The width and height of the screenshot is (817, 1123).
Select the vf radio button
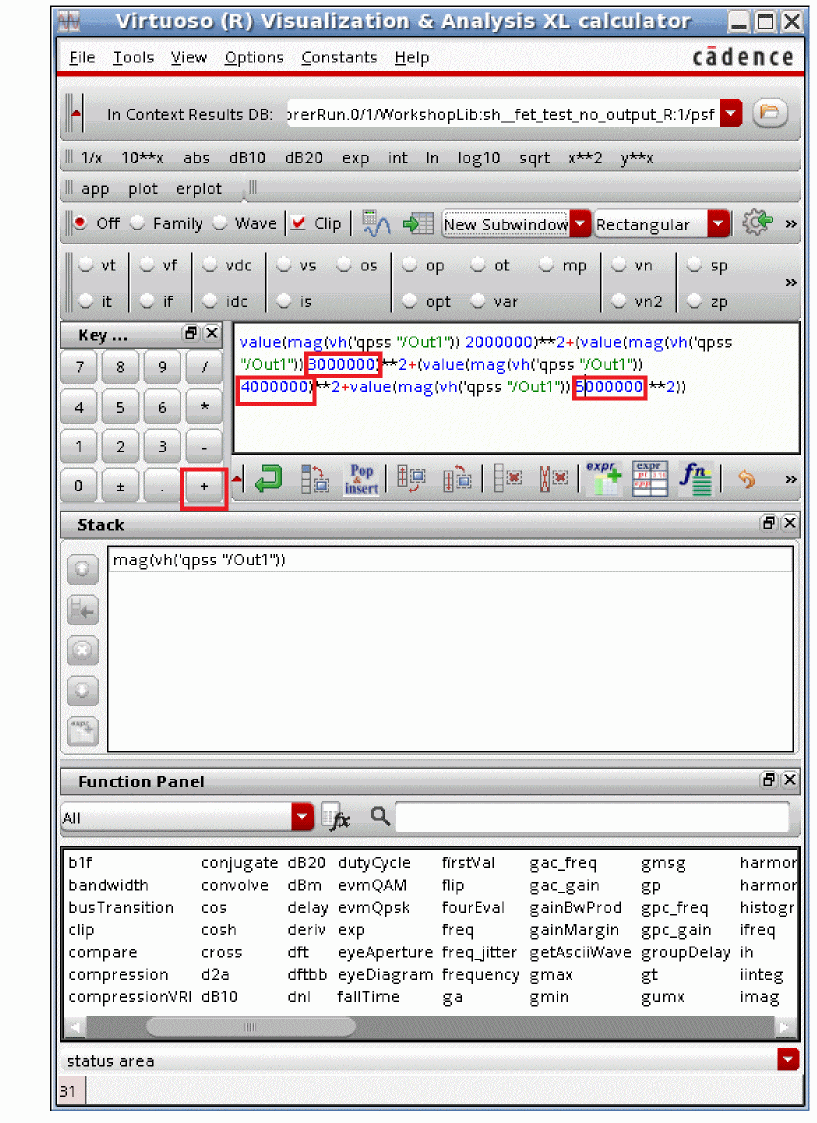[x=147, y=265]
